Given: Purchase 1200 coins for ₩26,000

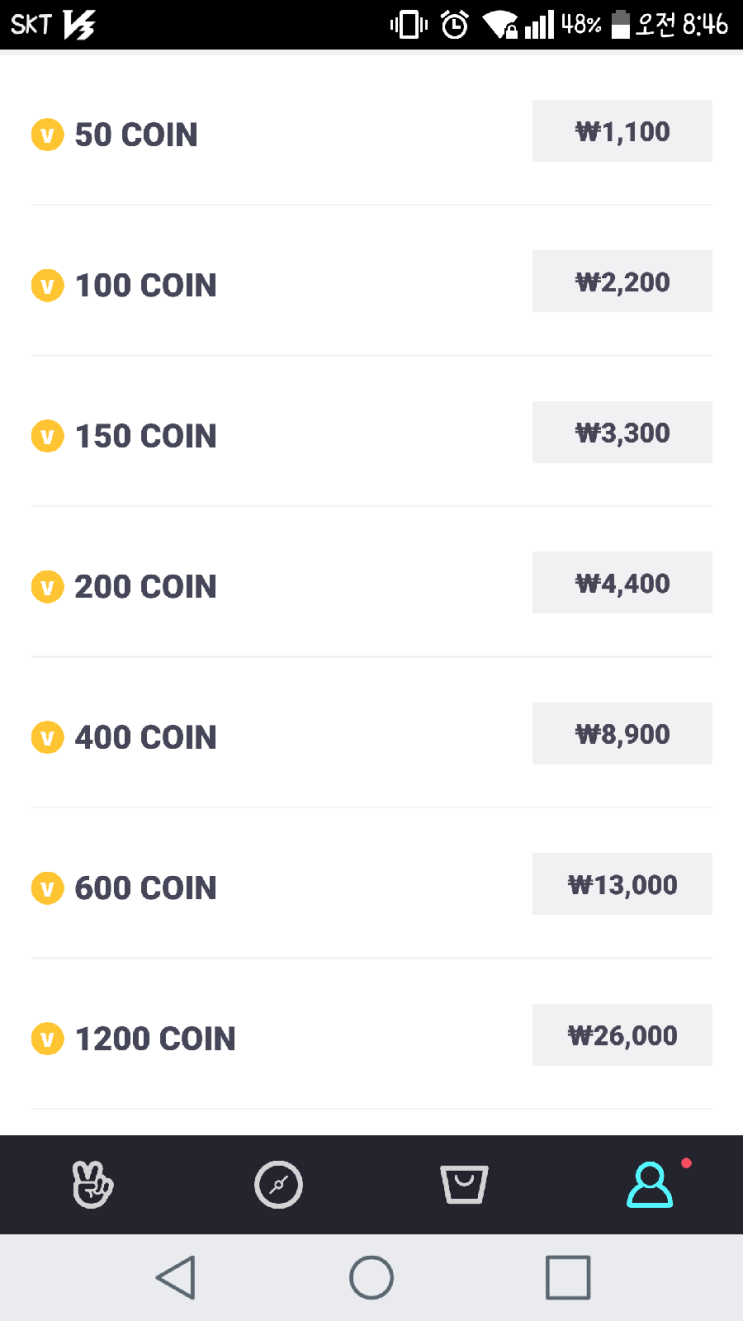Looking at the screenshot, I should (x=622, y=1035).
